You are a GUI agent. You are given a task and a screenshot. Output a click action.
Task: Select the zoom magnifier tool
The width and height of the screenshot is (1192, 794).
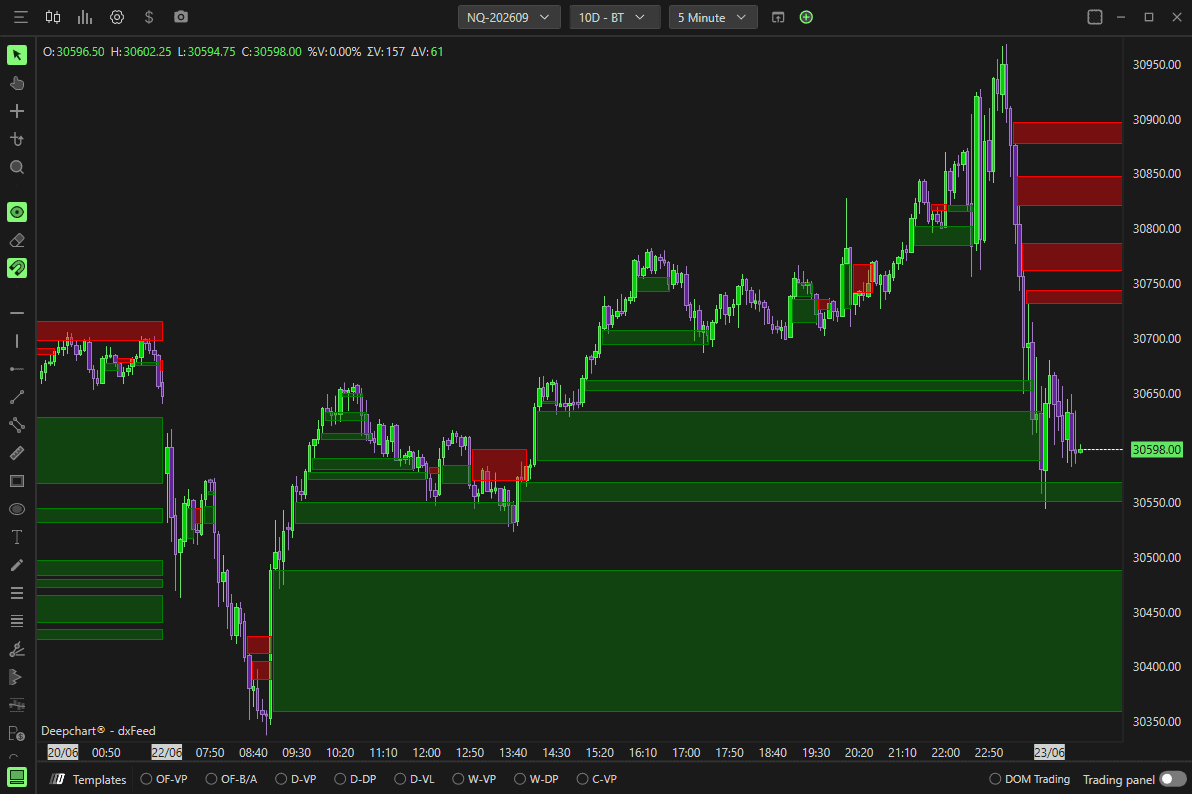tap(17, 167)
